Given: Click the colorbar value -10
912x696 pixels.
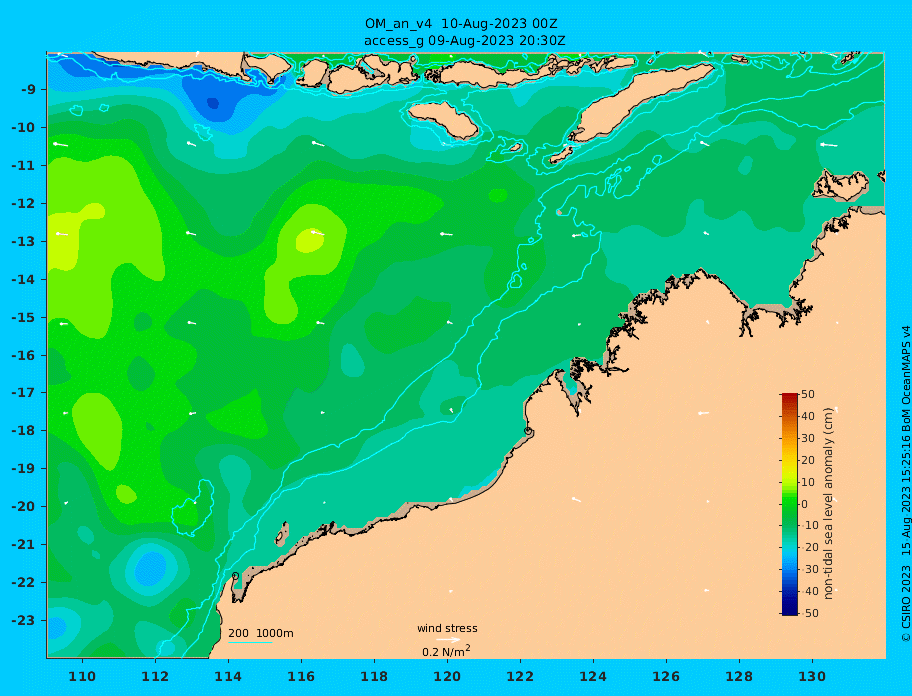Looking at the screenshot, I should coord(809,526).
